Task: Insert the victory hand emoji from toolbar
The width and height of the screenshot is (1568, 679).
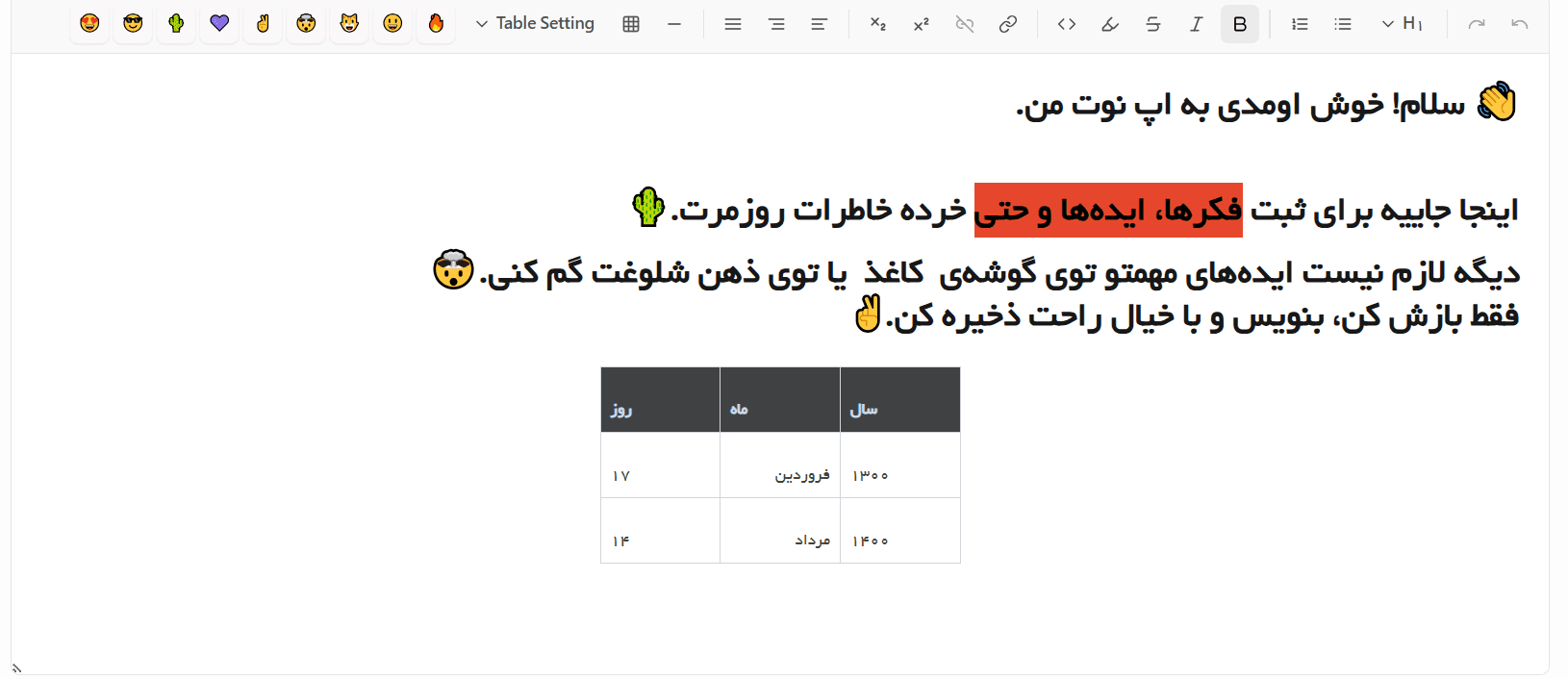Action: tap(263, 24)
